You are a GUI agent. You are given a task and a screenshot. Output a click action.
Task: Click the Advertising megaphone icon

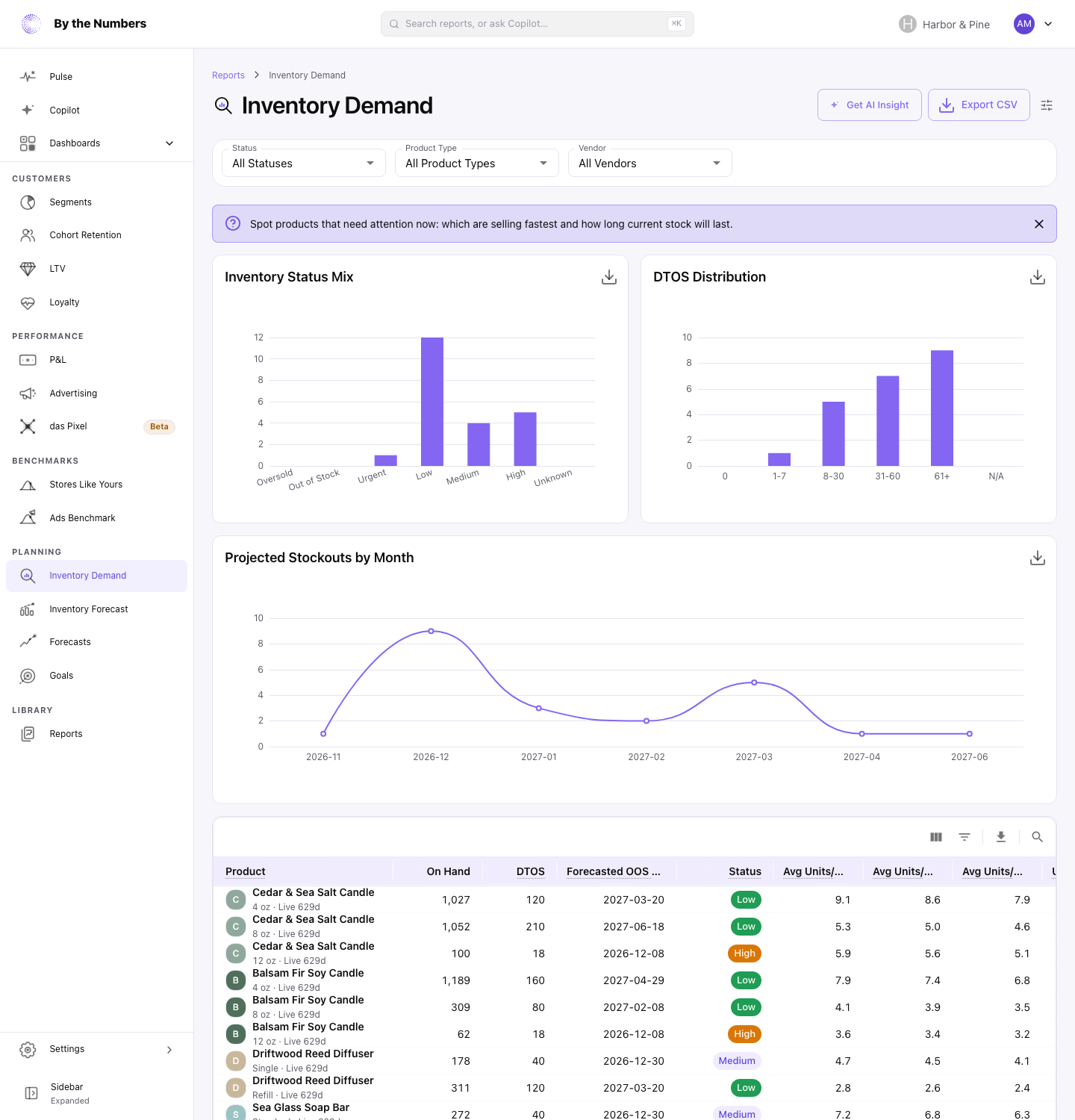[x=28, y=393]
